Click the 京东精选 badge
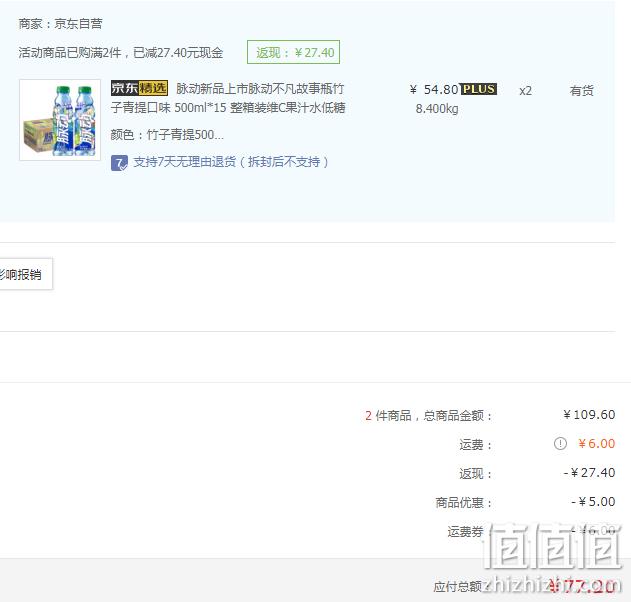631x602 pixels. click(139, 88)
